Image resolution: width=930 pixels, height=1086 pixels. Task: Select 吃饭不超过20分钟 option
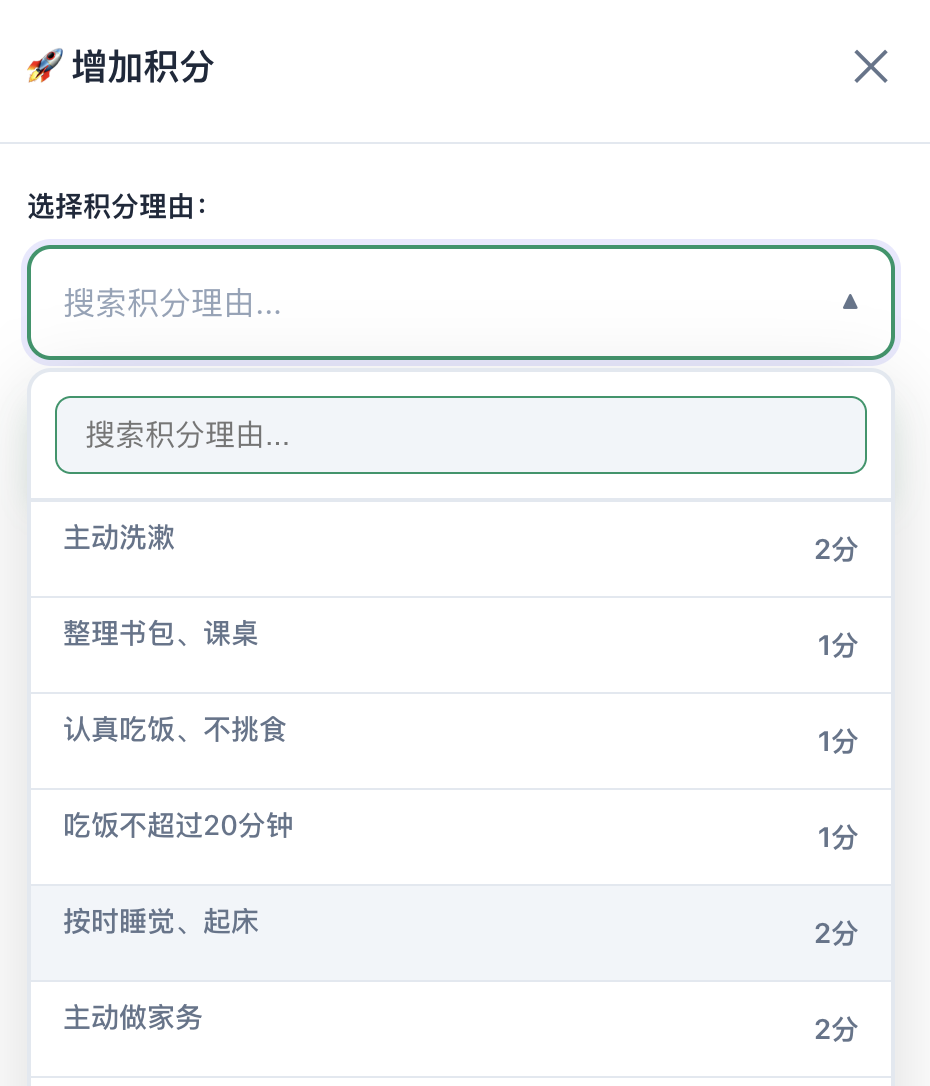click(178, 826)
